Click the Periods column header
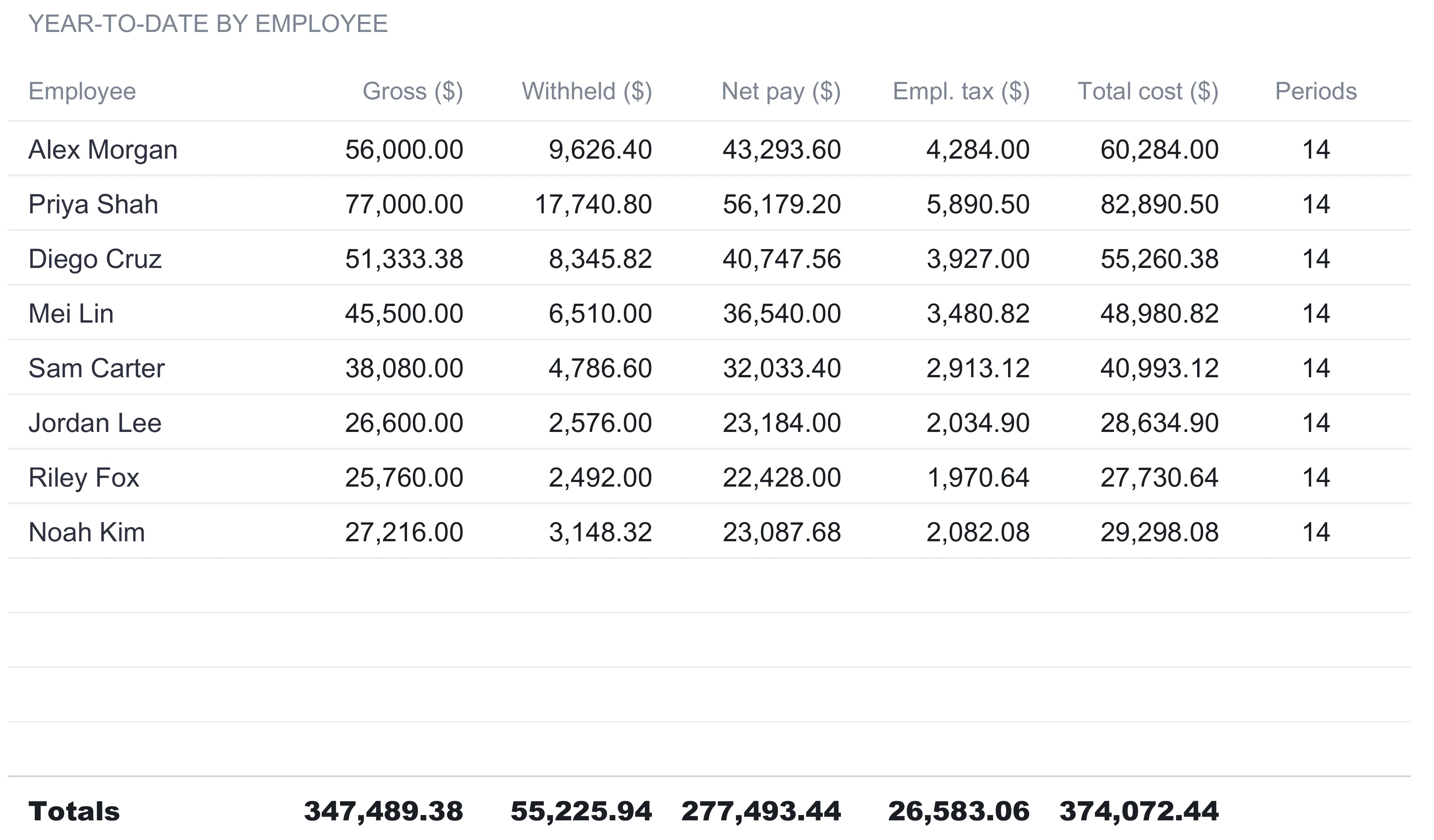Viewport: 1434px width, 840px height. click(1316, 92)
